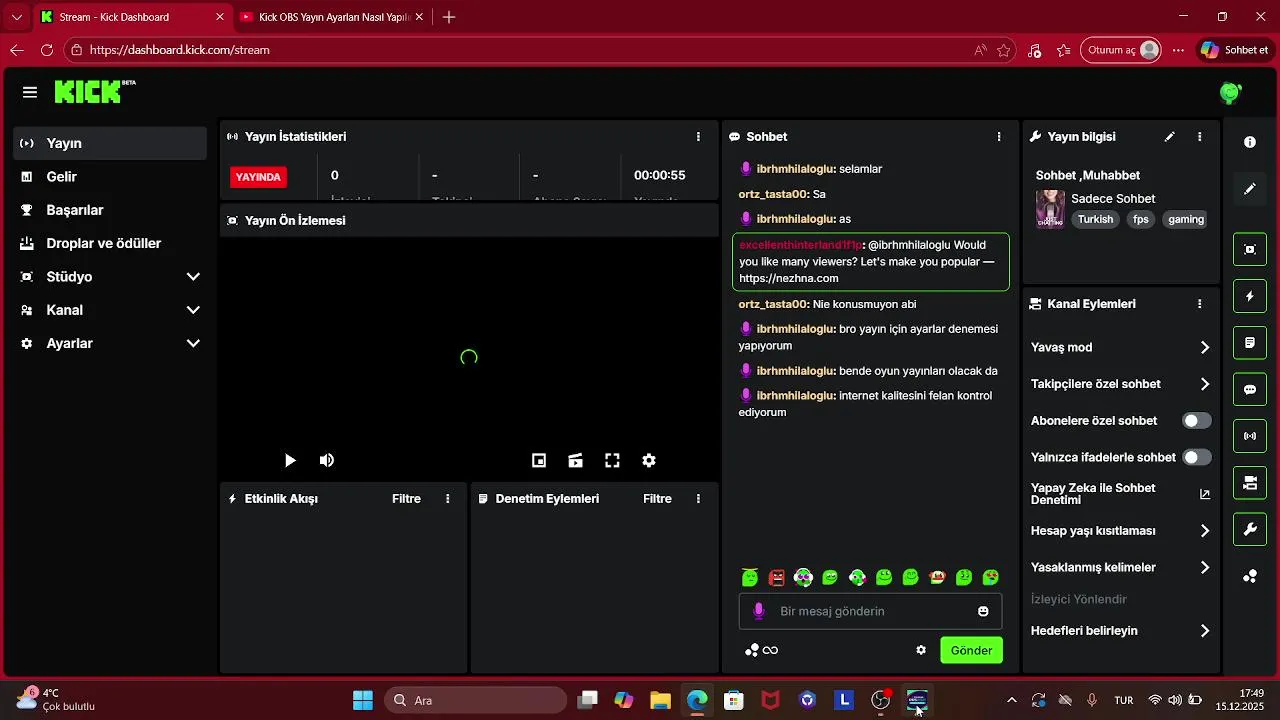Click the gaming tag

(1186, 219)
